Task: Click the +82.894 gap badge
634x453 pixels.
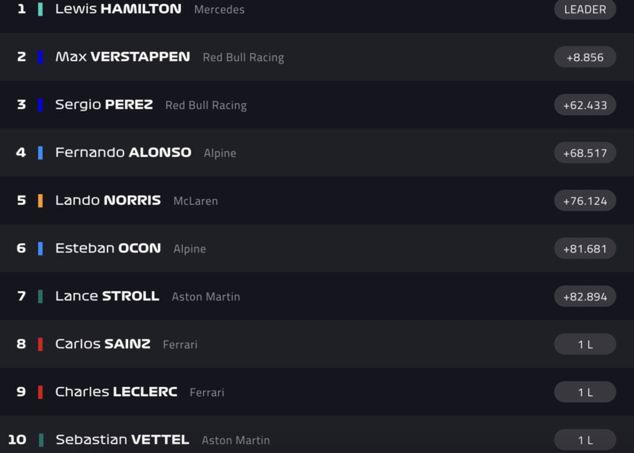Action: pyautogui.click(x=585, y=296)
